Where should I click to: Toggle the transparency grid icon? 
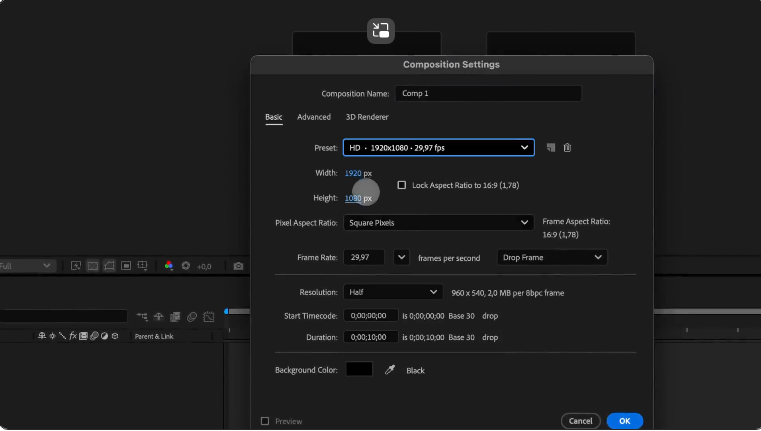(93, 266)
